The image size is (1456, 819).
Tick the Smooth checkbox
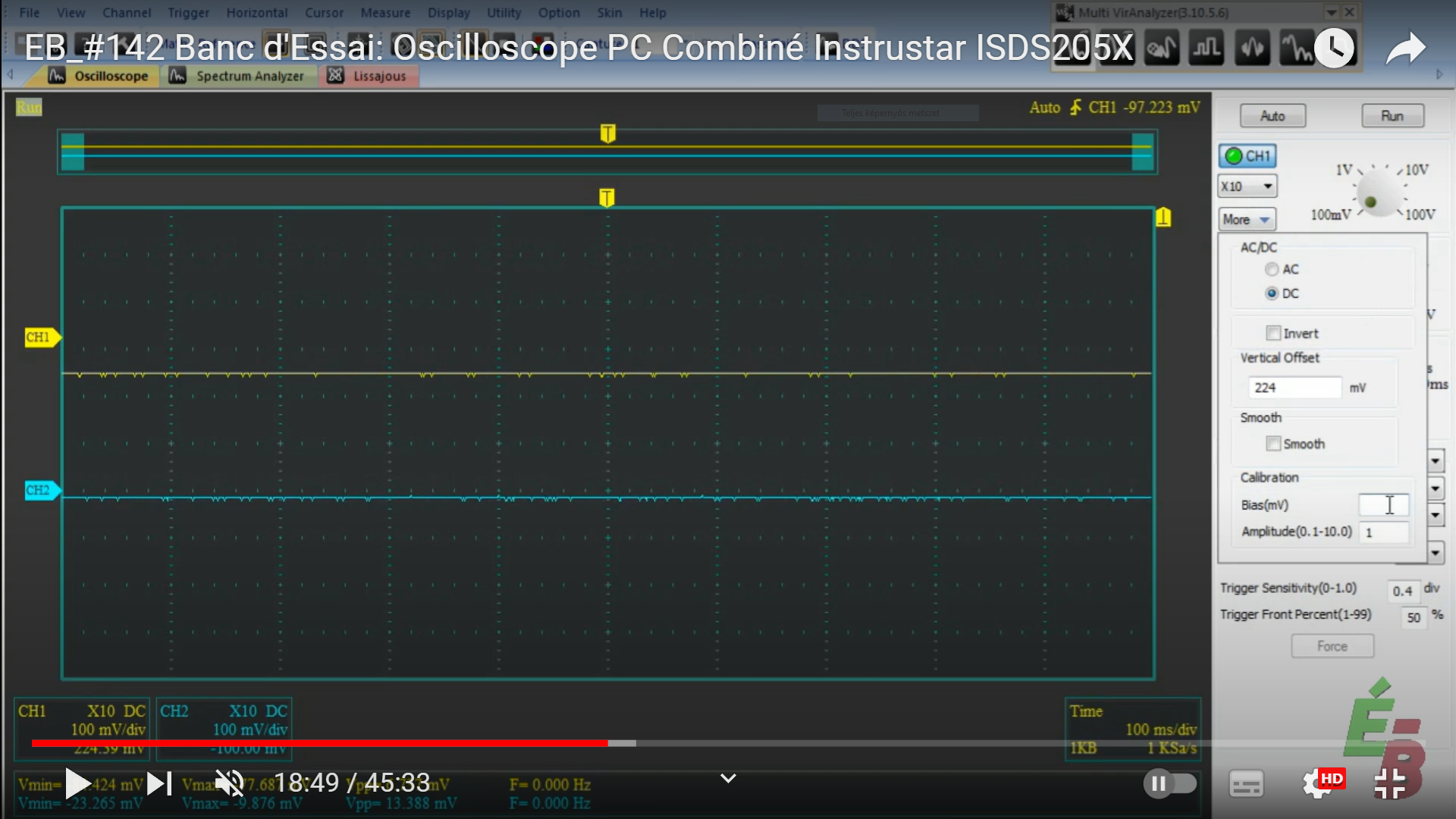[1273, 444]
